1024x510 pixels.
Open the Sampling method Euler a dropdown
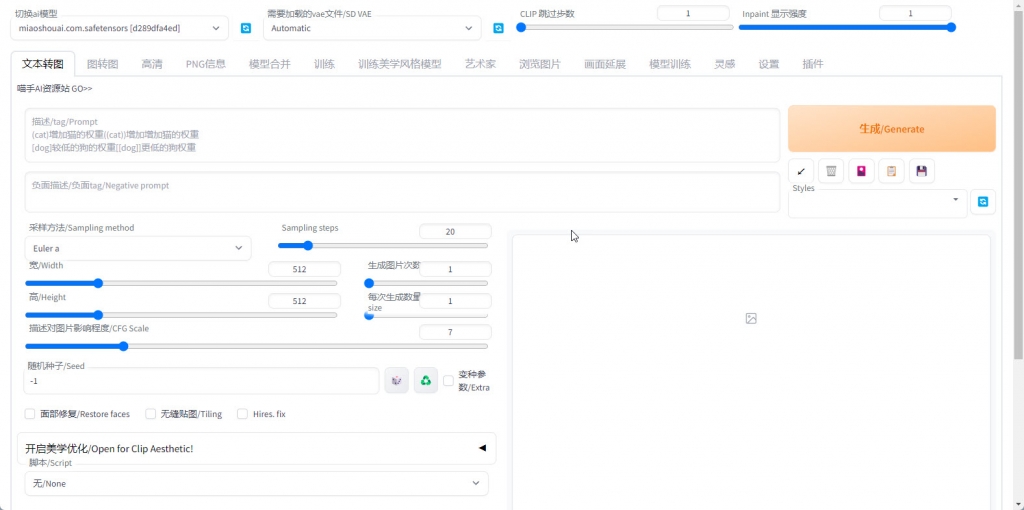pos(138,248)
